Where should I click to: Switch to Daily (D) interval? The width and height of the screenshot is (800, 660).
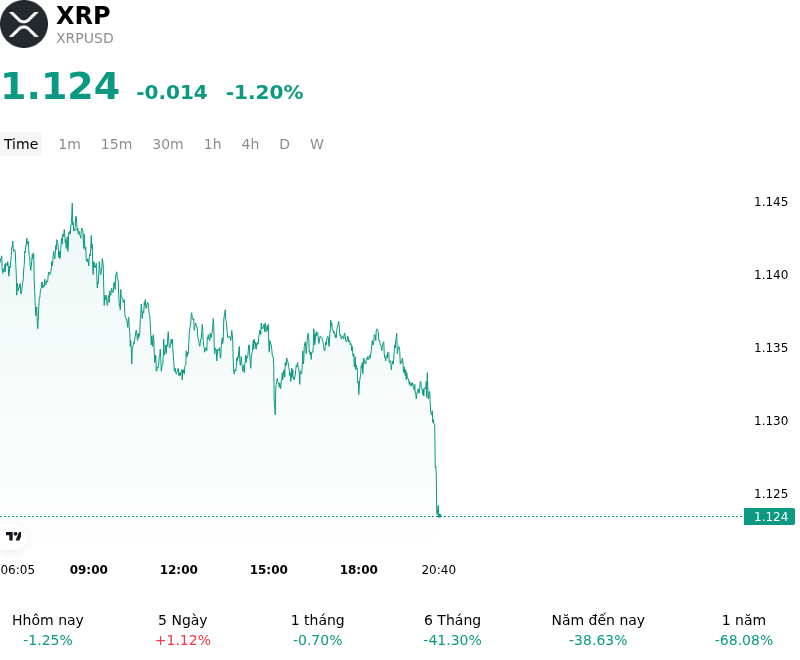pyautogui.click(x=284, y=144)
